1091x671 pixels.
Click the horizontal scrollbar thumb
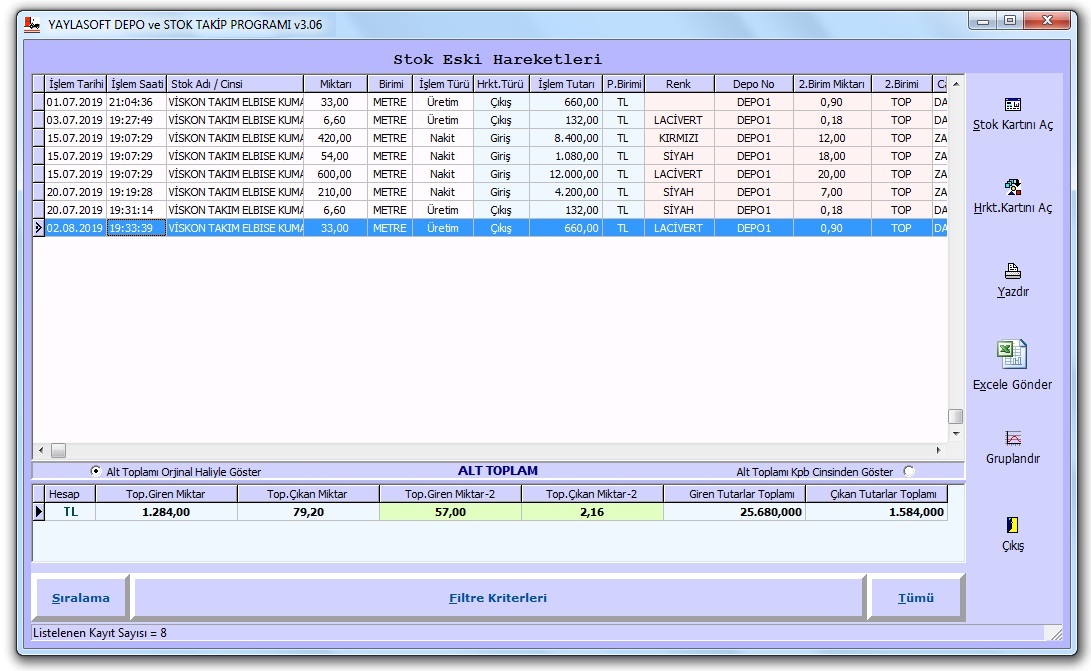58,450
